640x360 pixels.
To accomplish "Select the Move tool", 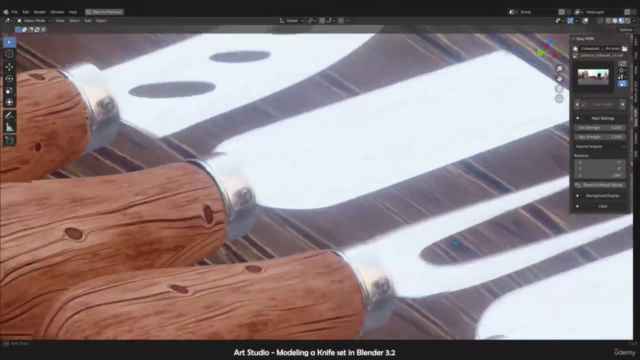I will pyautogui.click(x=9, y=67).
